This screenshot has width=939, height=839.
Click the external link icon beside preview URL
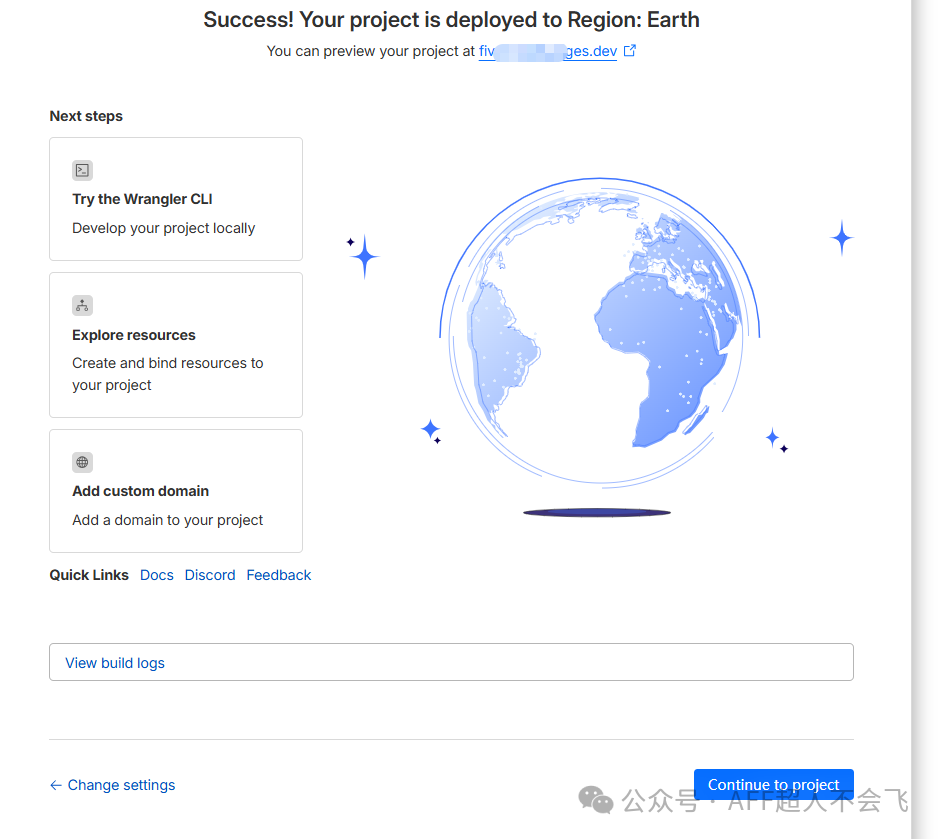click(630, 51)
